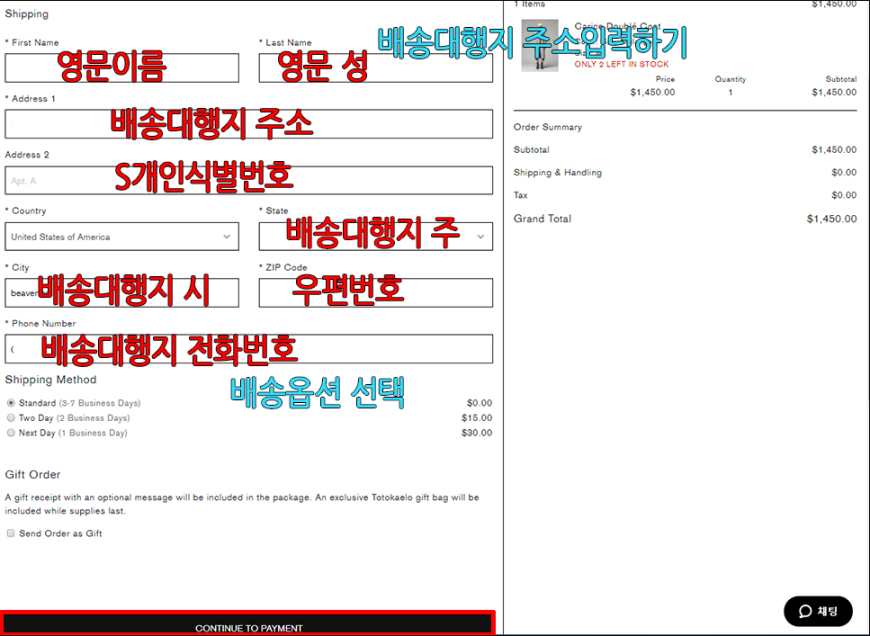The image size is (870, 636).
Task: Click the Quantity column header
Action: coord(730,79)
